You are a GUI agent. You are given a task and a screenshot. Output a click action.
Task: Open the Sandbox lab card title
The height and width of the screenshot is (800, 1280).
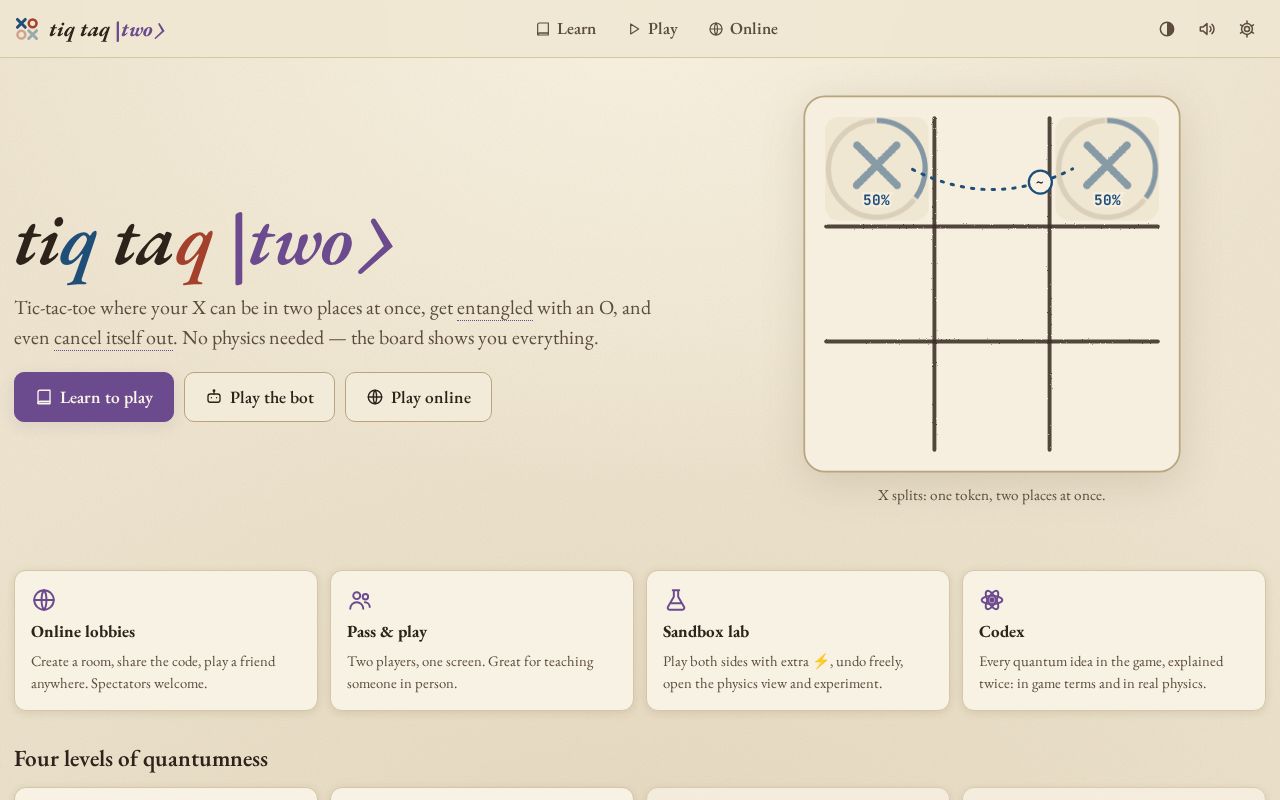coord(706,631)
